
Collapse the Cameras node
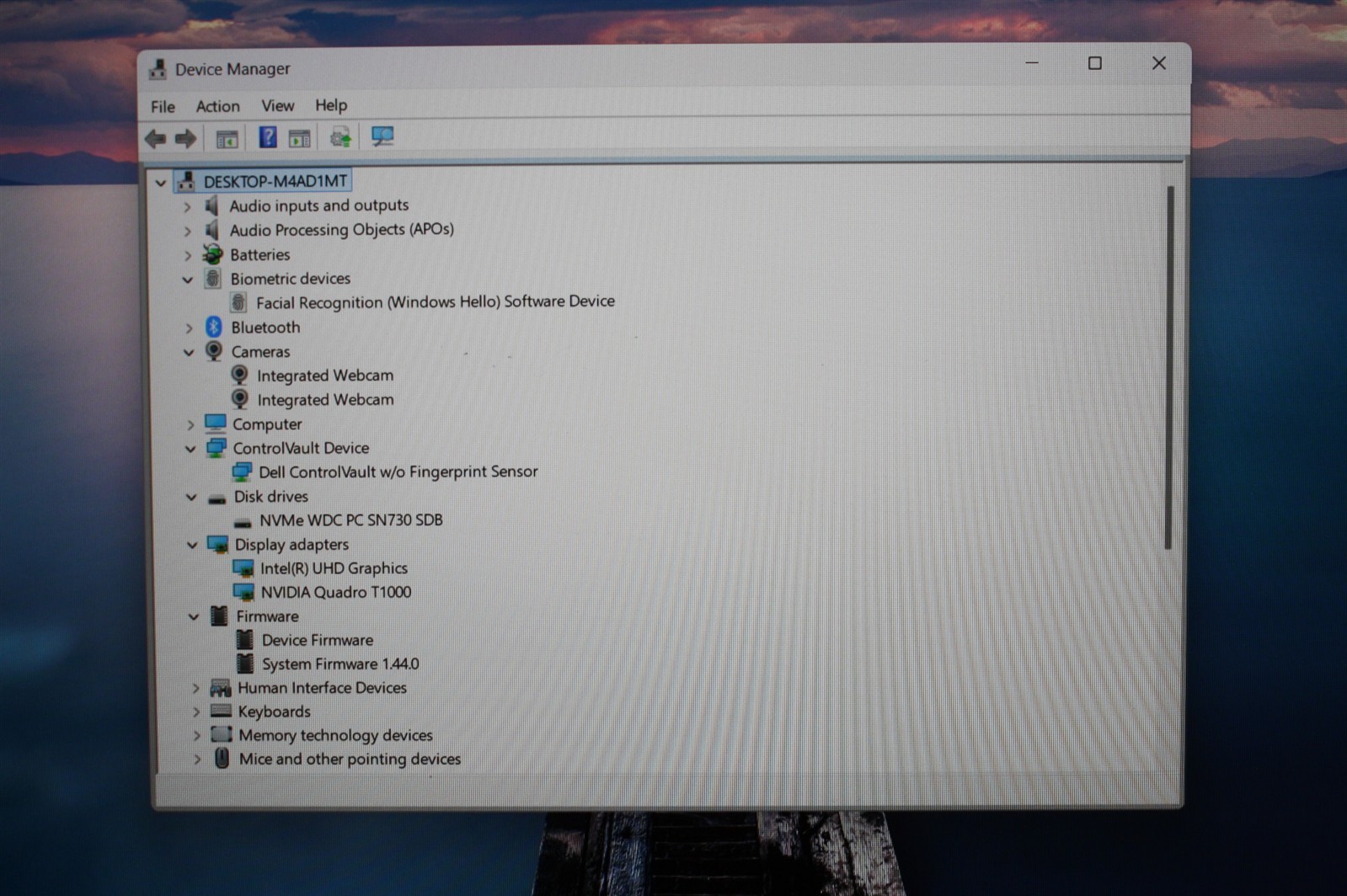(189, 353)
